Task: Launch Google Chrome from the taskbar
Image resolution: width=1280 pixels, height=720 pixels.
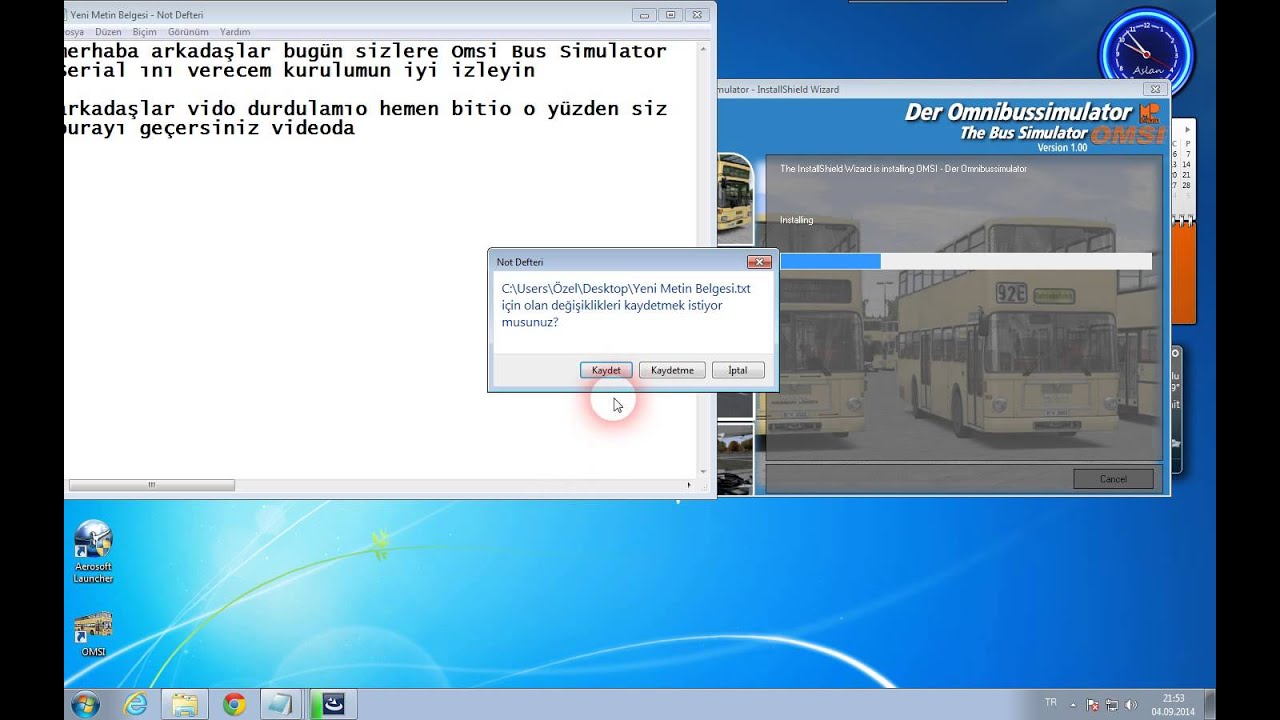Action: click(x=234, y=705)
